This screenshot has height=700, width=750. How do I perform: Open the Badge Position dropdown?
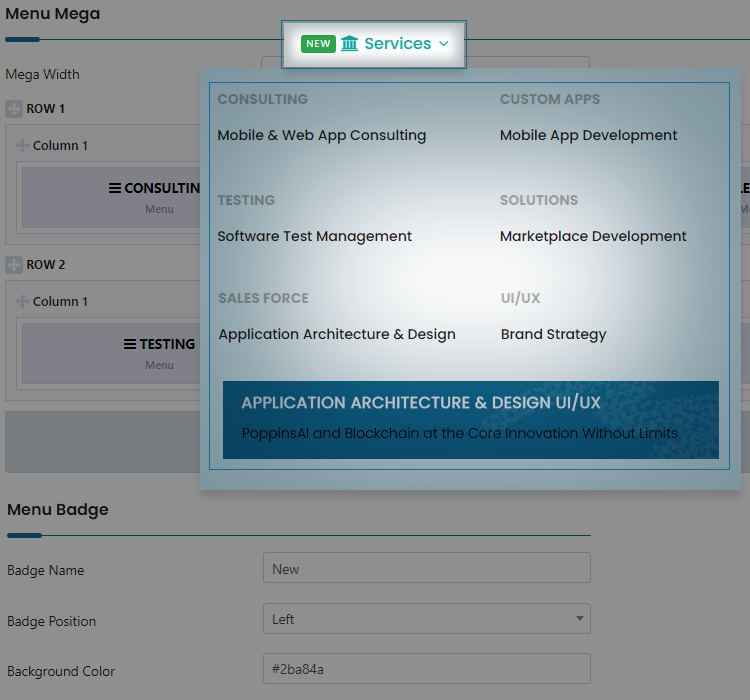(426, 619)
